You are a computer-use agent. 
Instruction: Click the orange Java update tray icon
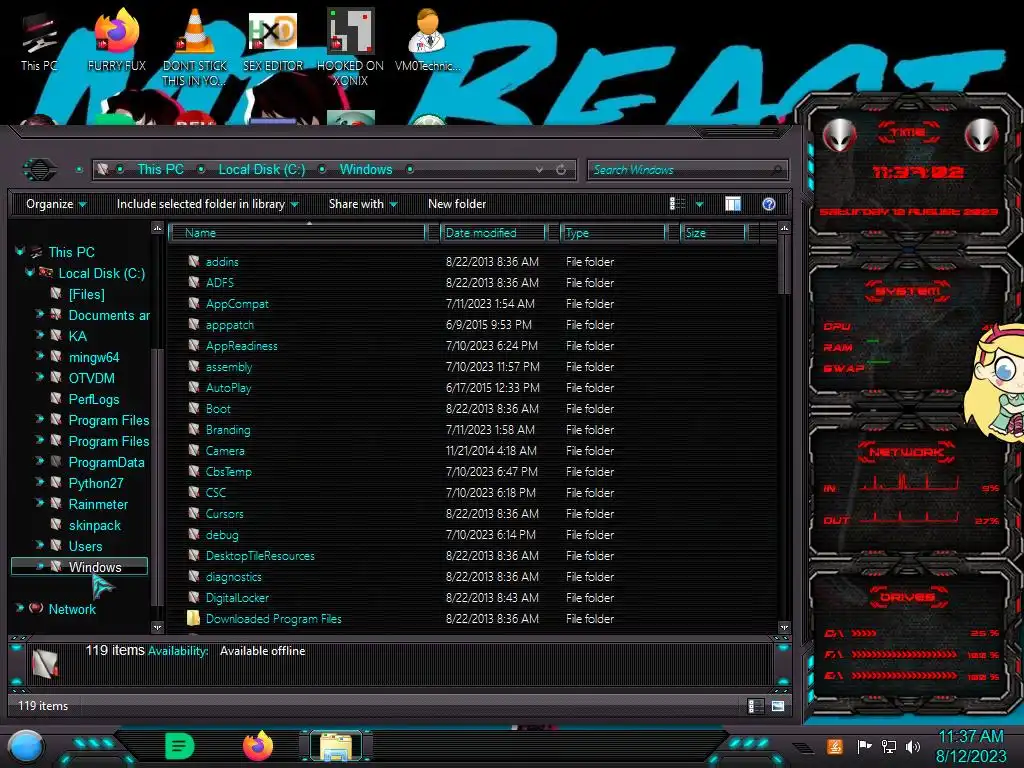pyautogui.click(x=835, y=746)
